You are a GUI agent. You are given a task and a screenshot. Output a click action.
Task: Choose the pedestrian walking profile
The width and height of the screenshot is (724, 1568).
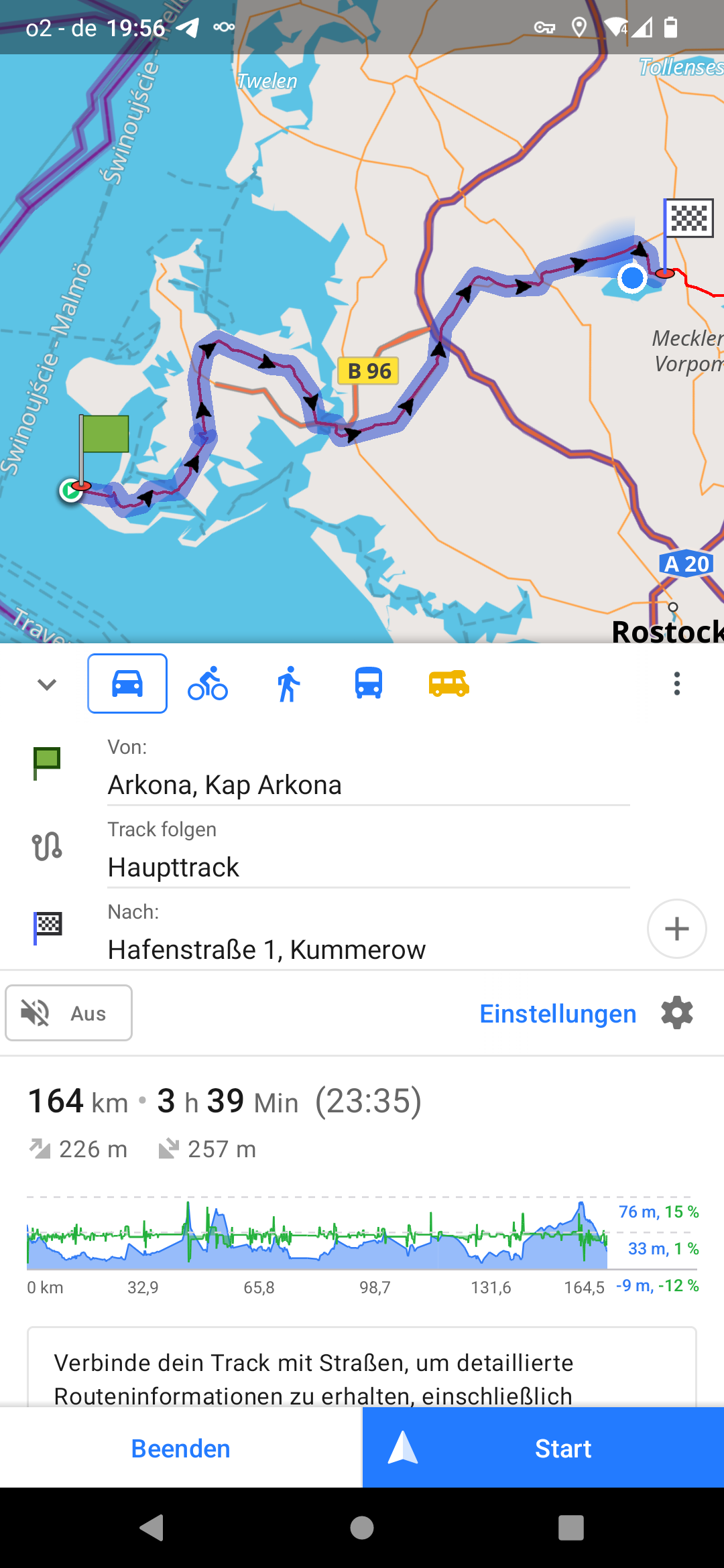(x=288, y=683)
